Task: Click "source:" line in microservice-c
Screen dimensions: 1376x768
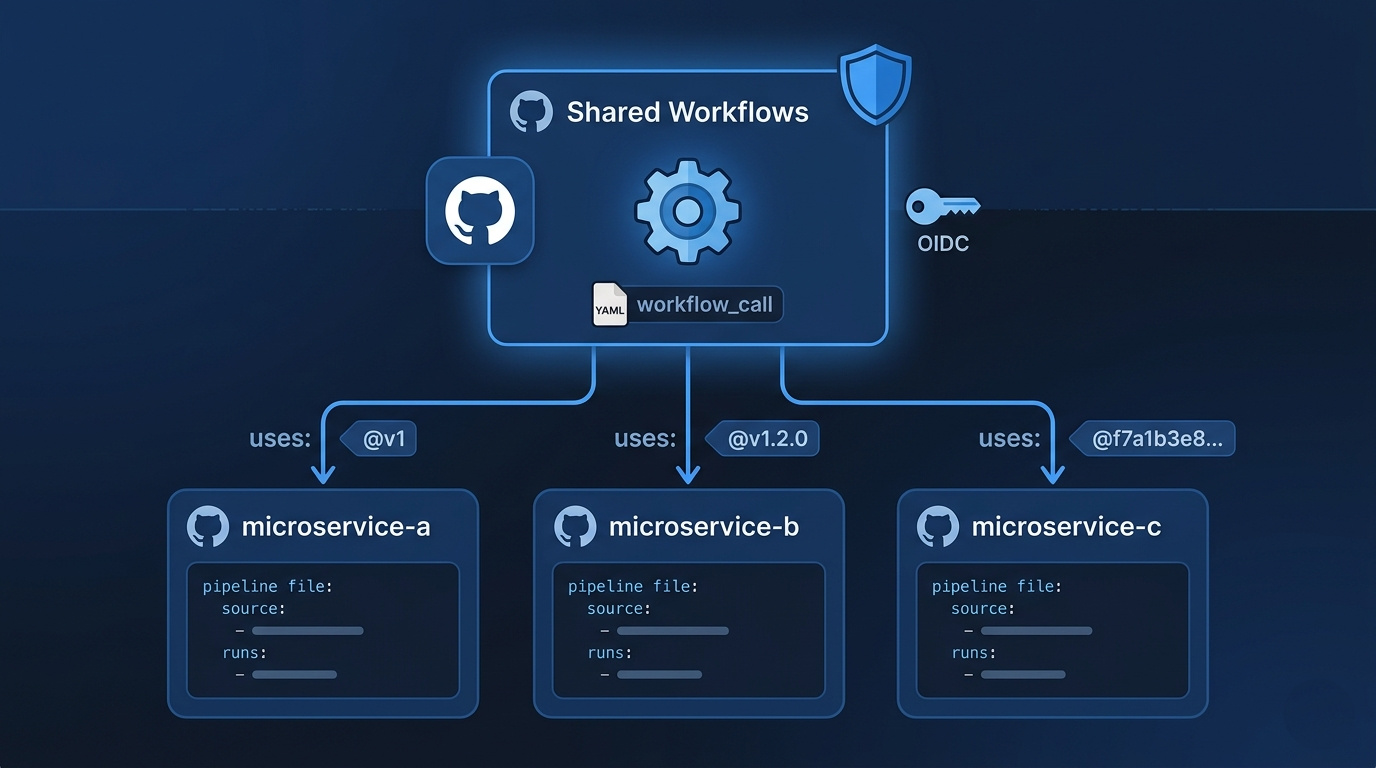Action: pos(984,609)
